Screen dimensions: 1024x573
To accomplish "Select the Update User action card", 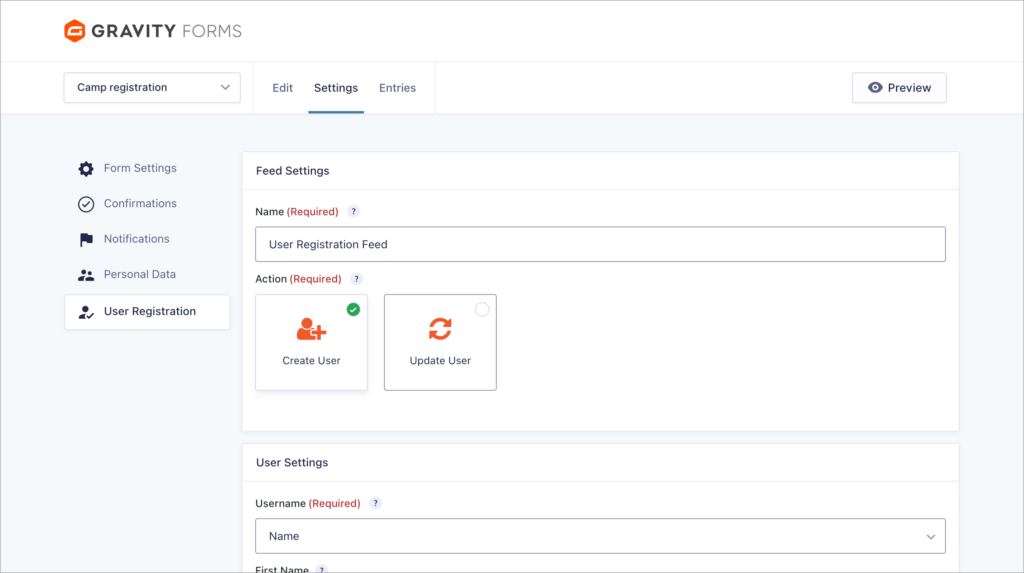I will click(440, 342).
